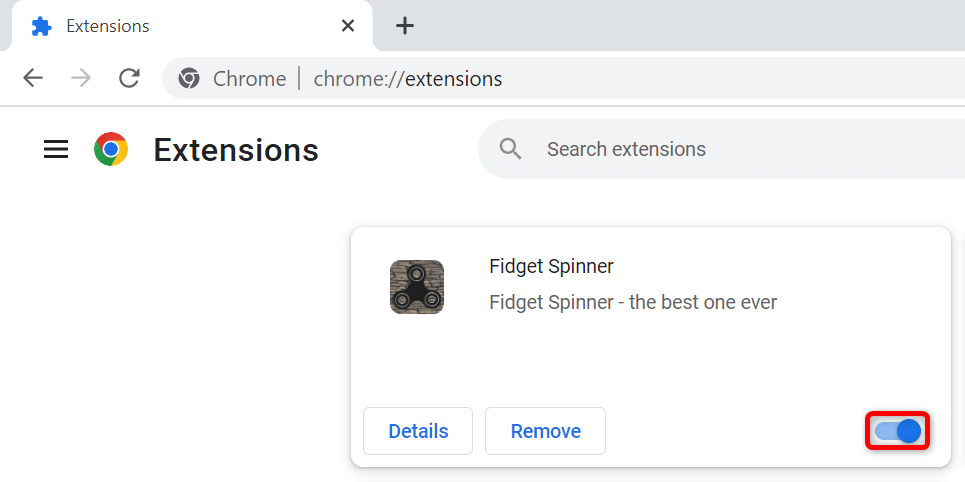Screen dimensions: 965x482
Task: Remove the Fidget Spinner extension
Action: coord(545,431)
